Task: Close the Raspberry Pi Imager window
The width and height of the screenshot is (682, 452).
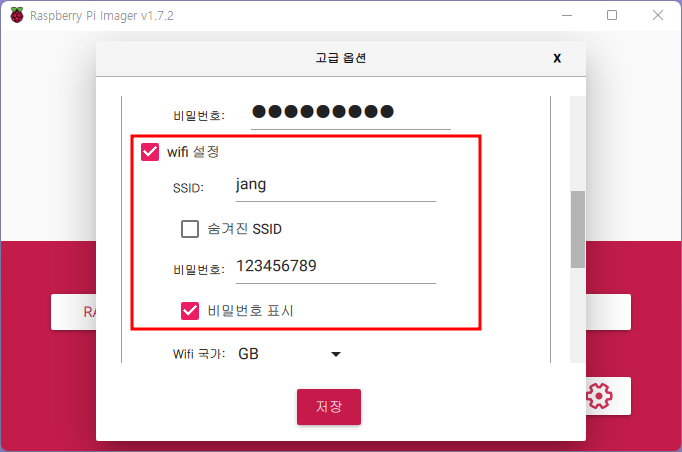Action: [658, 15]
